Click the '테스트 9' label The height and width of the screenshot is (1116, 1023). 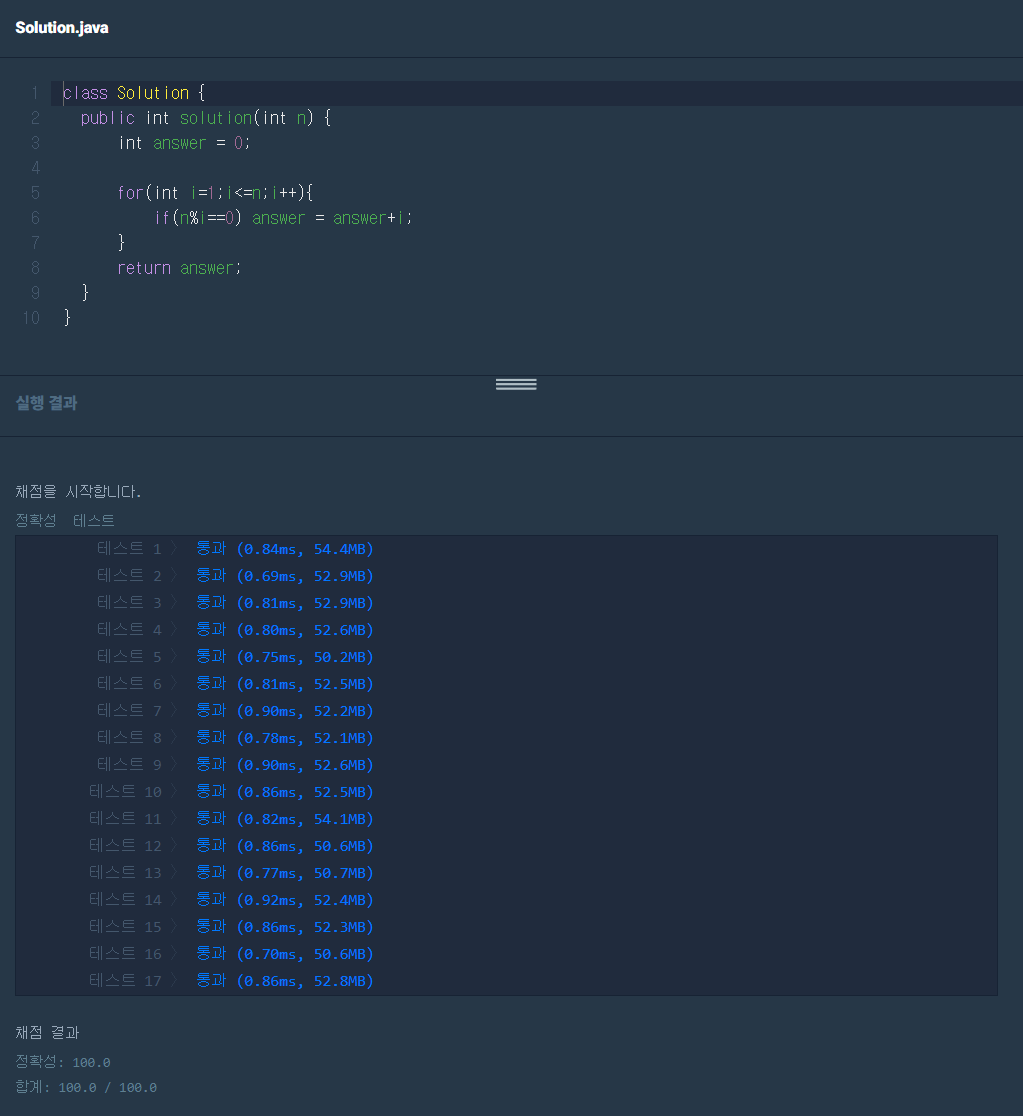pos(130,766)
